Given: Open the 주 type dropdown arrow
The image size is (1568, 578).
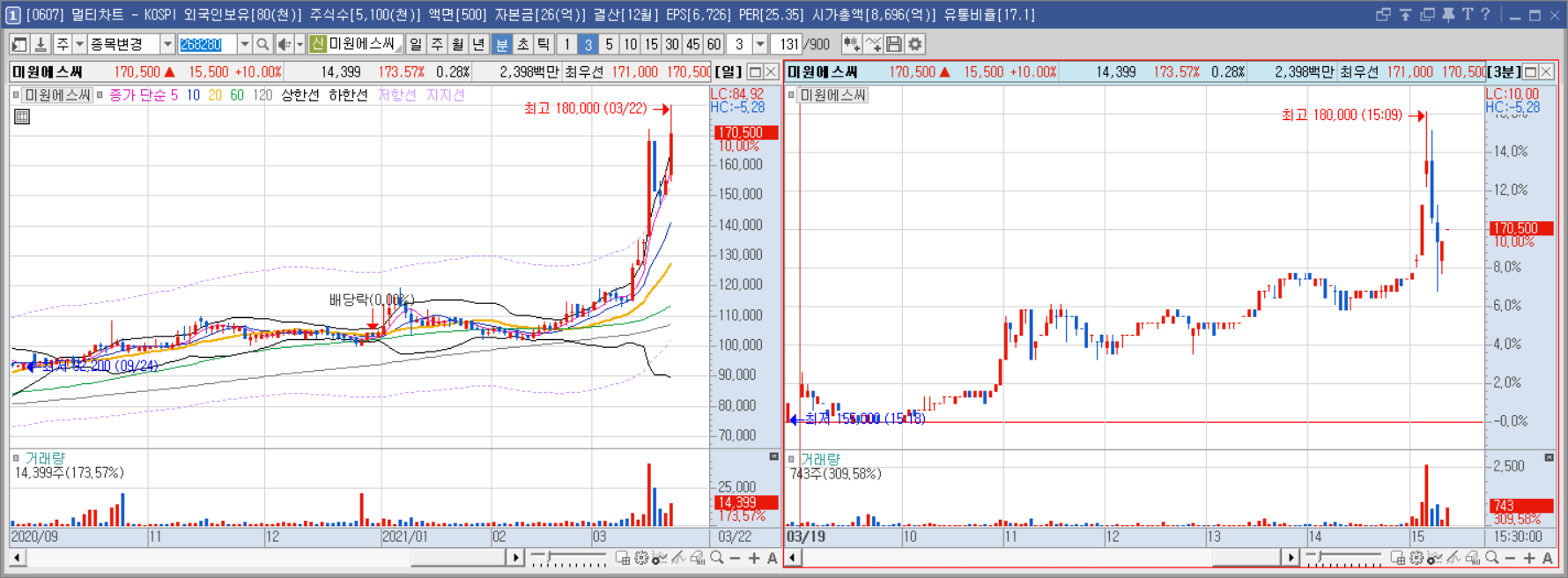Looking at the screenshot, I should click(x=79, y=44).
